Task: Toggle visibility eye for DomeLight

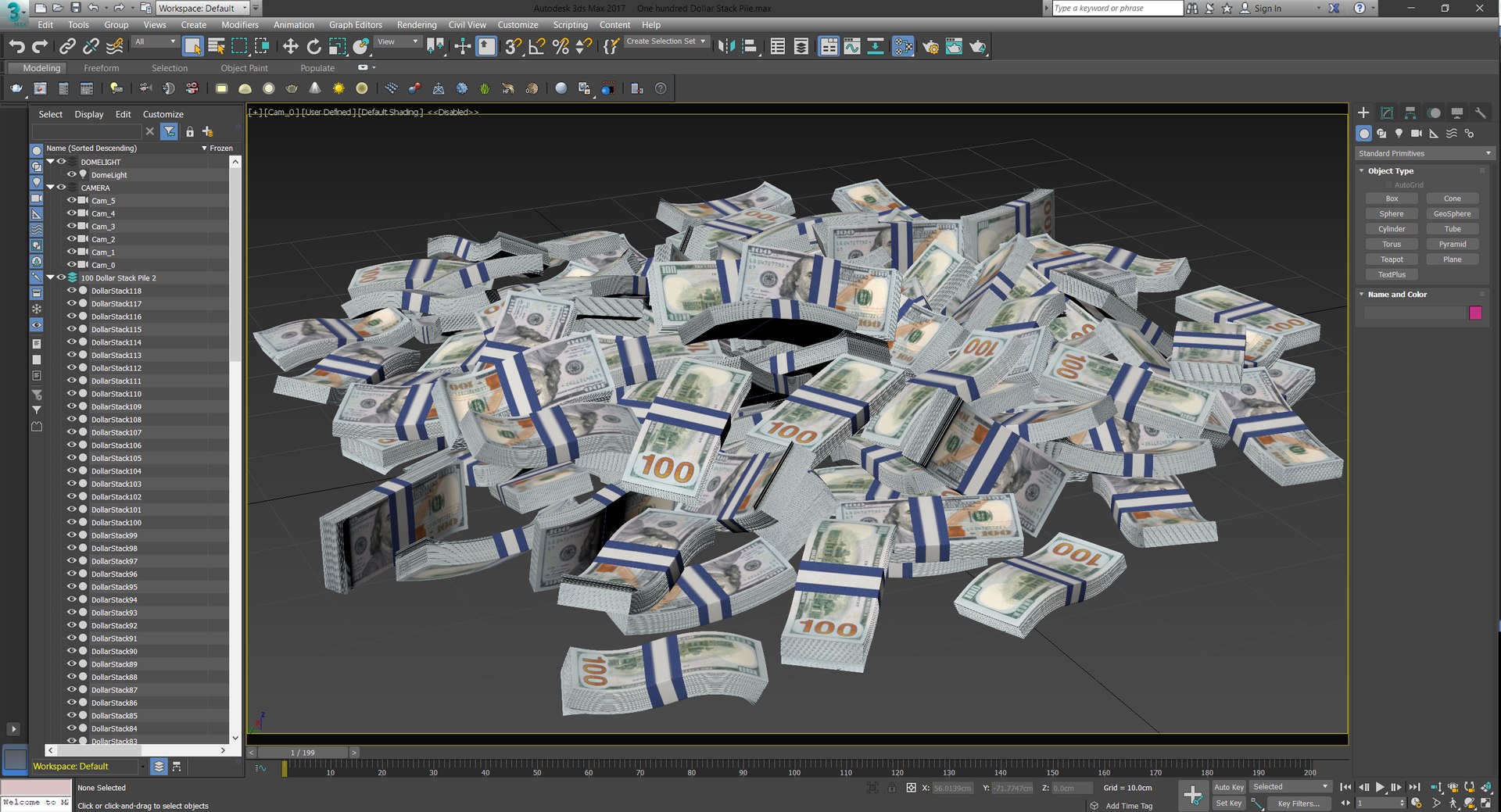Action: [x=72, y=174]
